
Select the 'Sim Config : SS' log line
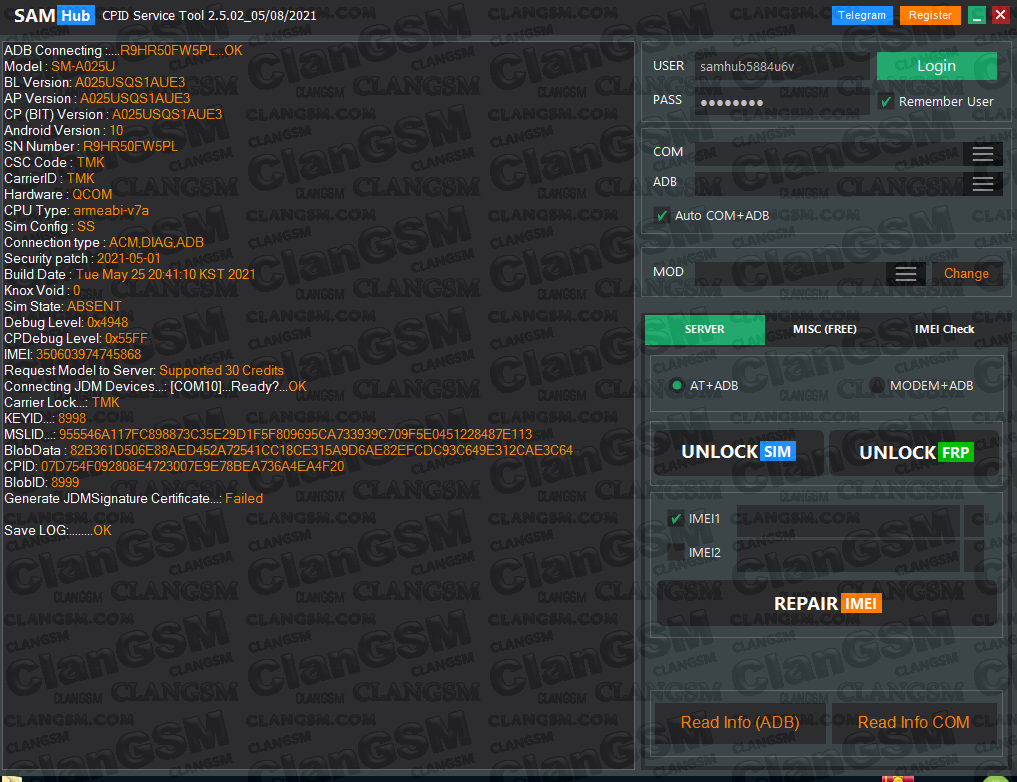[x=49, y=226]
